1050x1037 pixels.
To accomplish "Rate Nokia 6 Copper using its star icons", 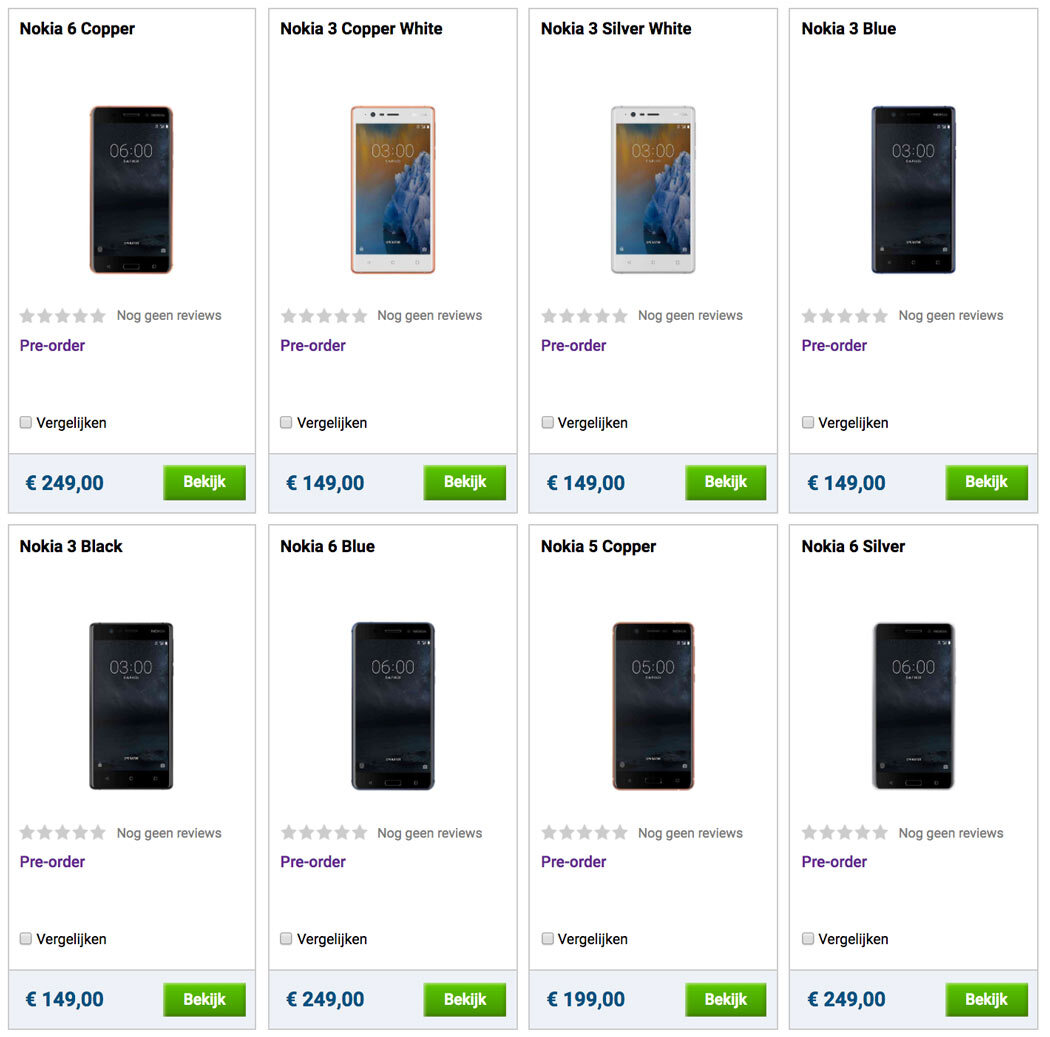I will pyautogui.click(x=62, y=316).
